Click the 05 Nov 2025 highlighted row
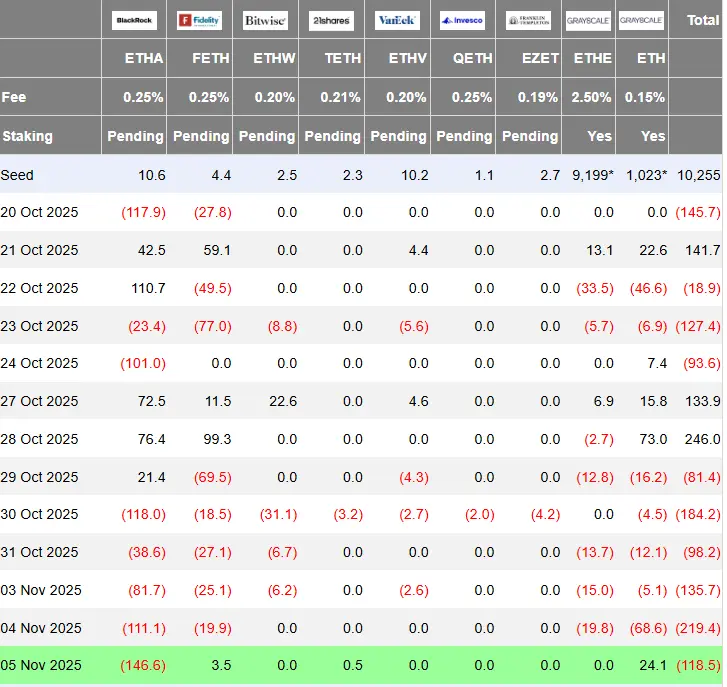 pyautogui.click(x=361, y=665)
